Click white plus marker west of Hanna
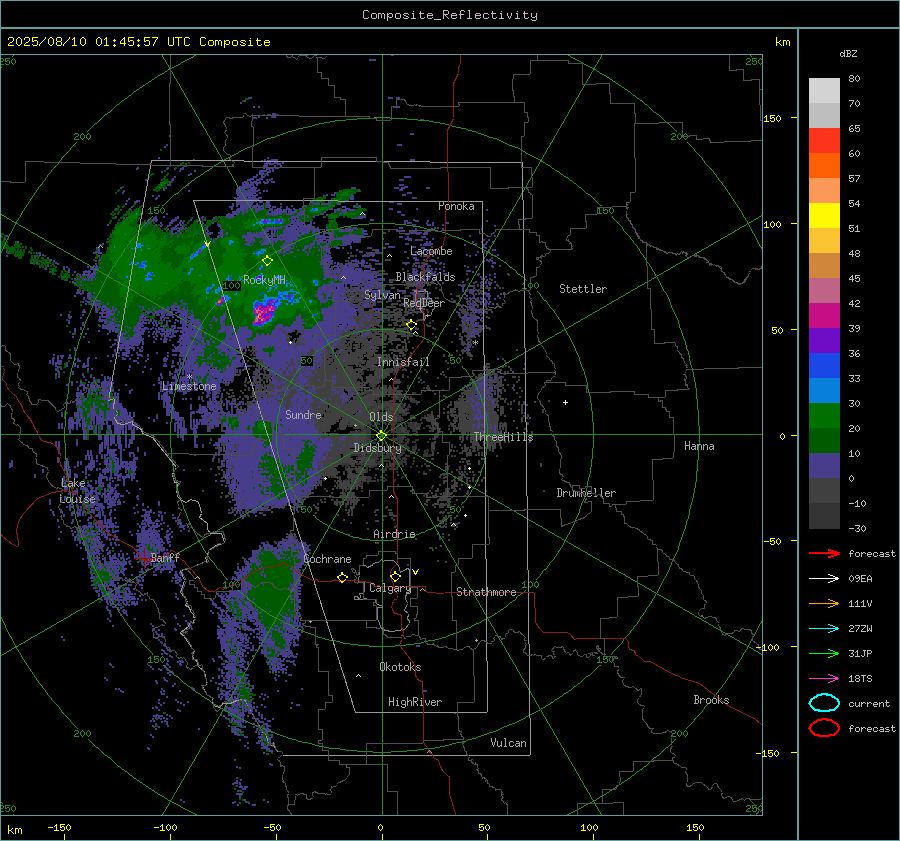Viewport: 900px width, 841px height. coord(565,402)
